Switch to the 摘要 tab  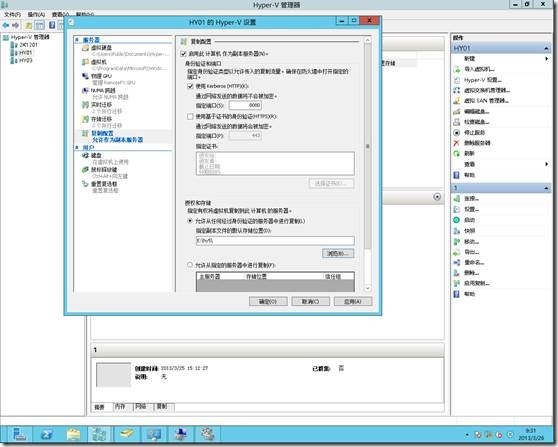(100, 406)
